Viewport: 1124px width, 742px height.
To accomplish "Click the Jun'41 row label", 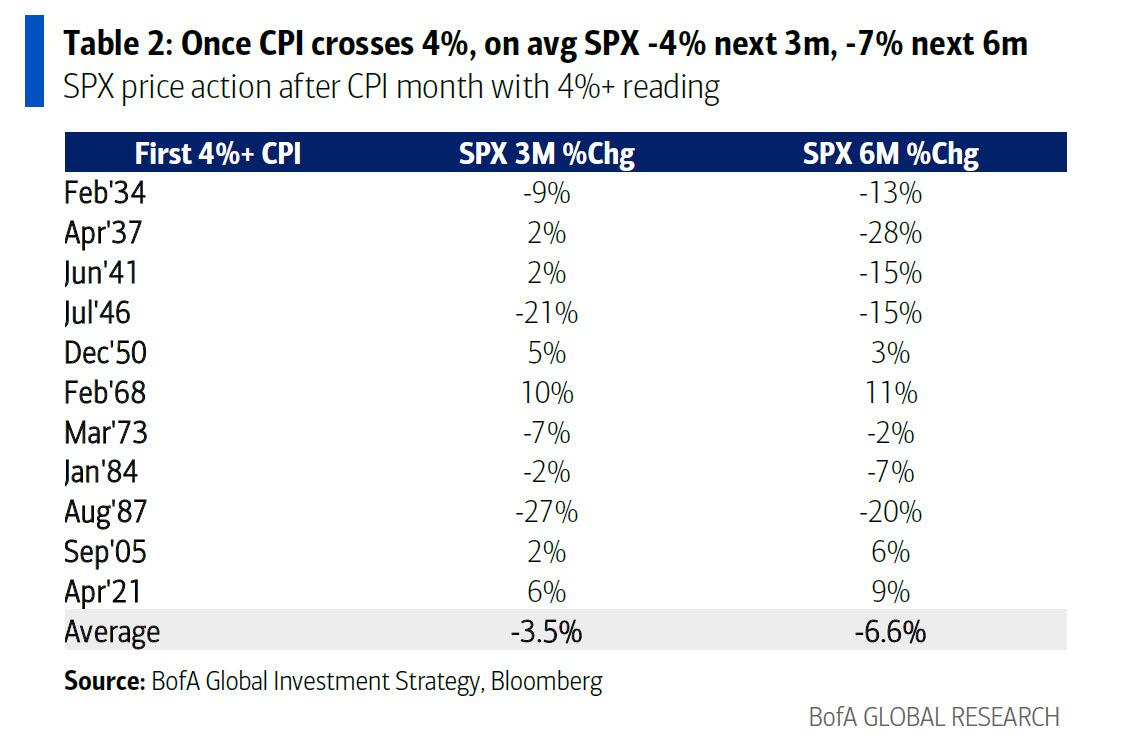I will point(101,273).
